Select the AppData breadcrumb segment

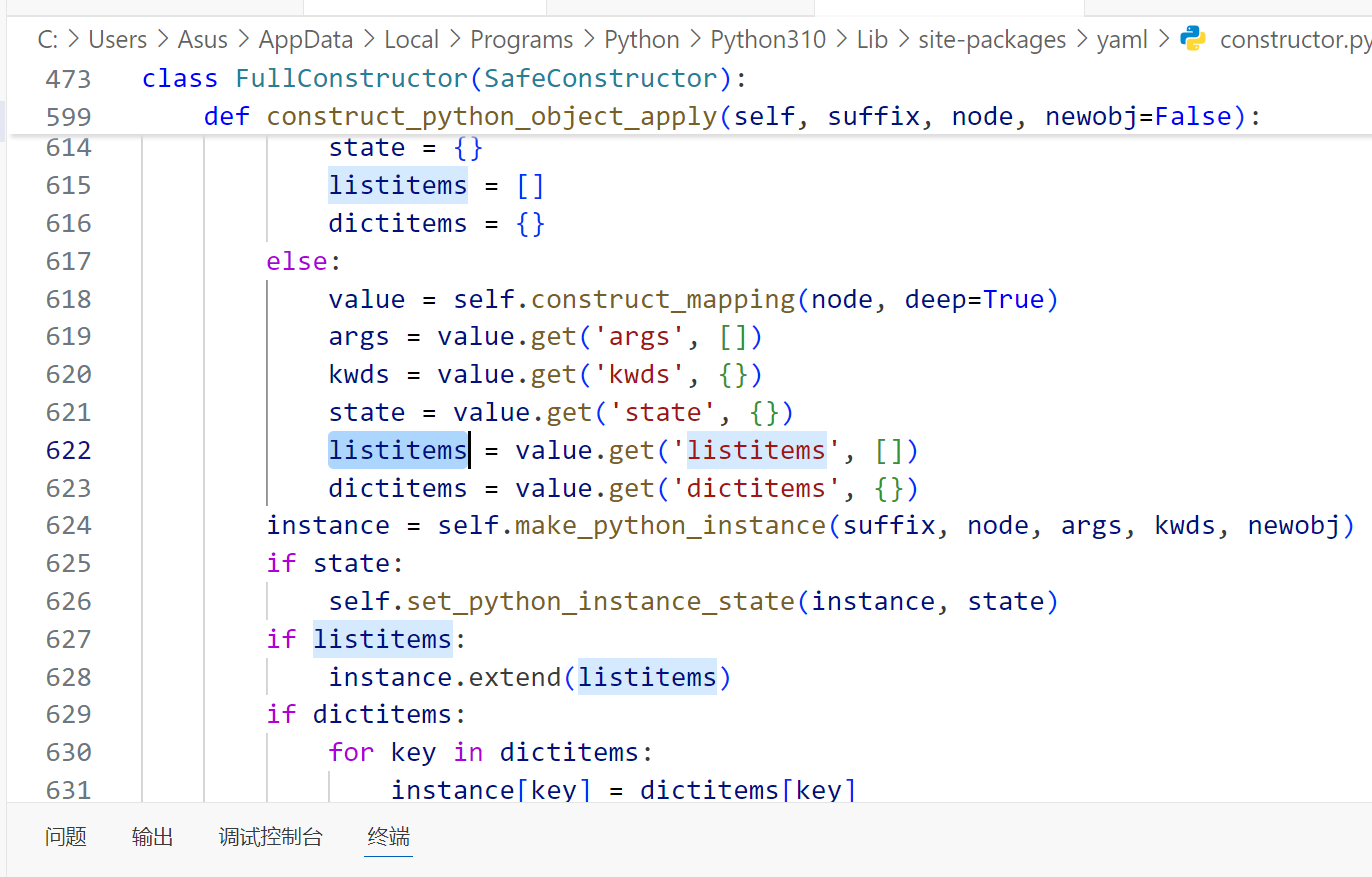point(306,40)
